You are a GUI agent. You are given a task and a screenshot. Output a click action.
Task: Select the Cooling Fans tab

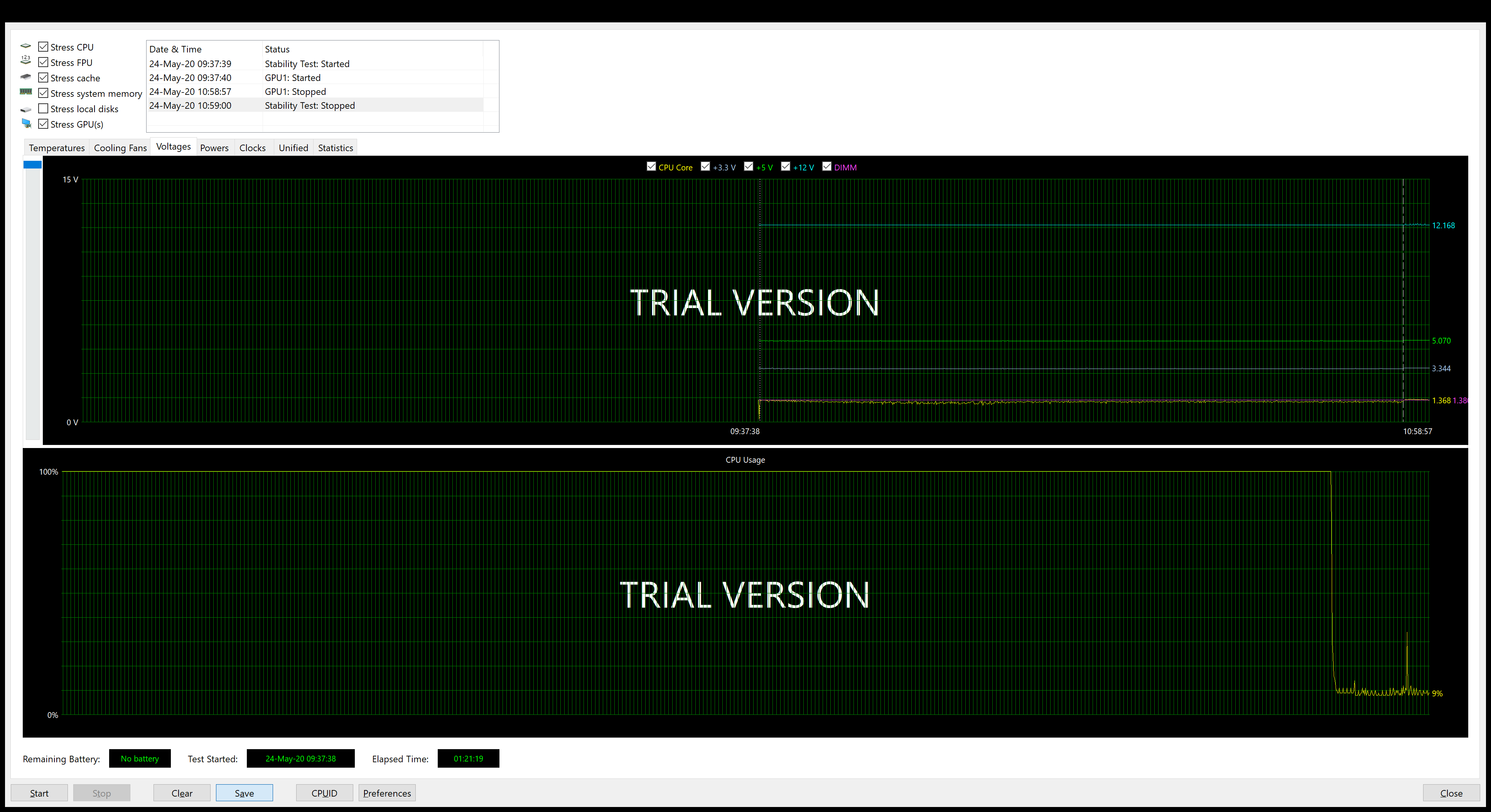click(x=120, y=148)
